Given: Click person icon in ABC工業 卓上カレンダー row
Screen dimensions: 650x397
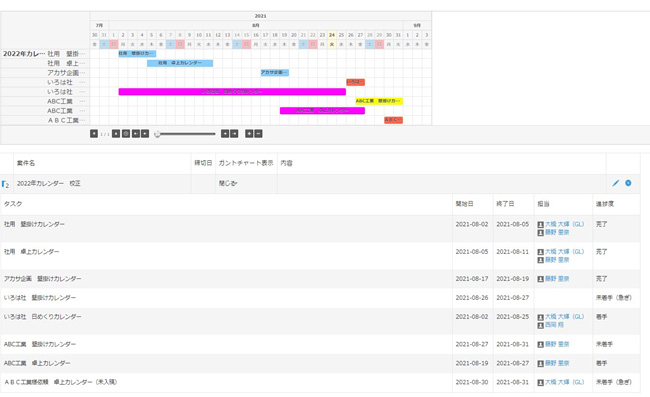Looking at the screenshot, I should [541, 363].
